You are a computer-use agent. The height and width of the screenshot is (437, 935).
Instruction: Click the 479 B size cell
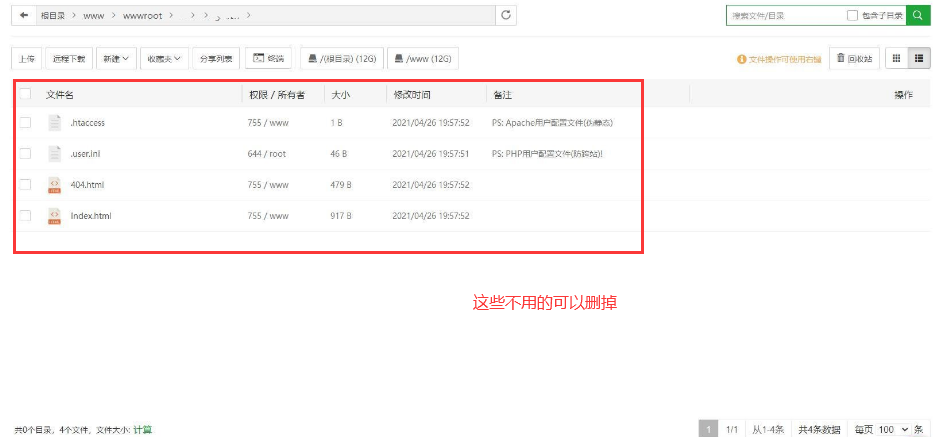click(x=341, y=185)
